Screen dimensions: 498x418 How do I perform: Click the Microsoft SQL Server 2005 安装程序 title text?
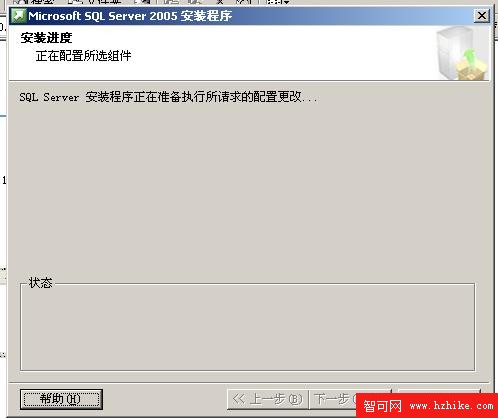coord(130,16)
